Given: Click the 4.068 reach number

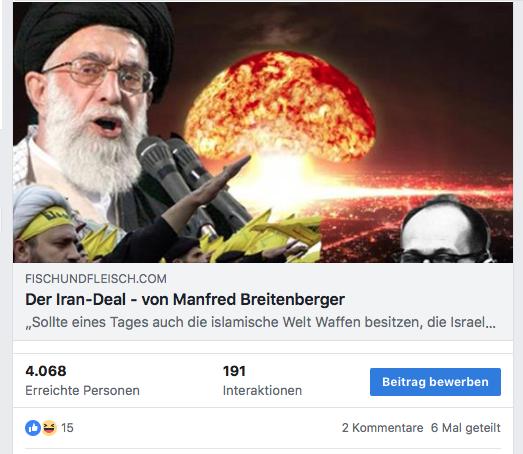Looking at the screenshot, I should click(46, 371).
